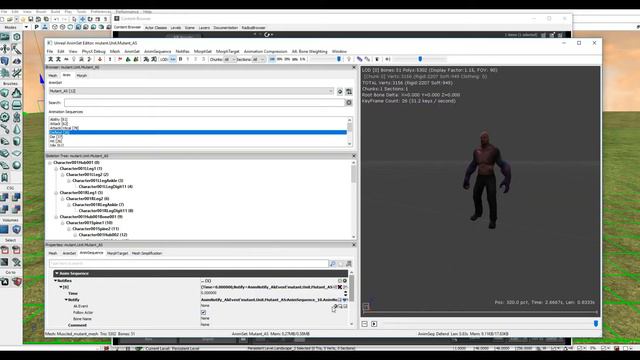The height and width of the screenshot is (360, 640).
Task: Switch to the Mesh tab in Browser panel
Action: tap(53, 76)
